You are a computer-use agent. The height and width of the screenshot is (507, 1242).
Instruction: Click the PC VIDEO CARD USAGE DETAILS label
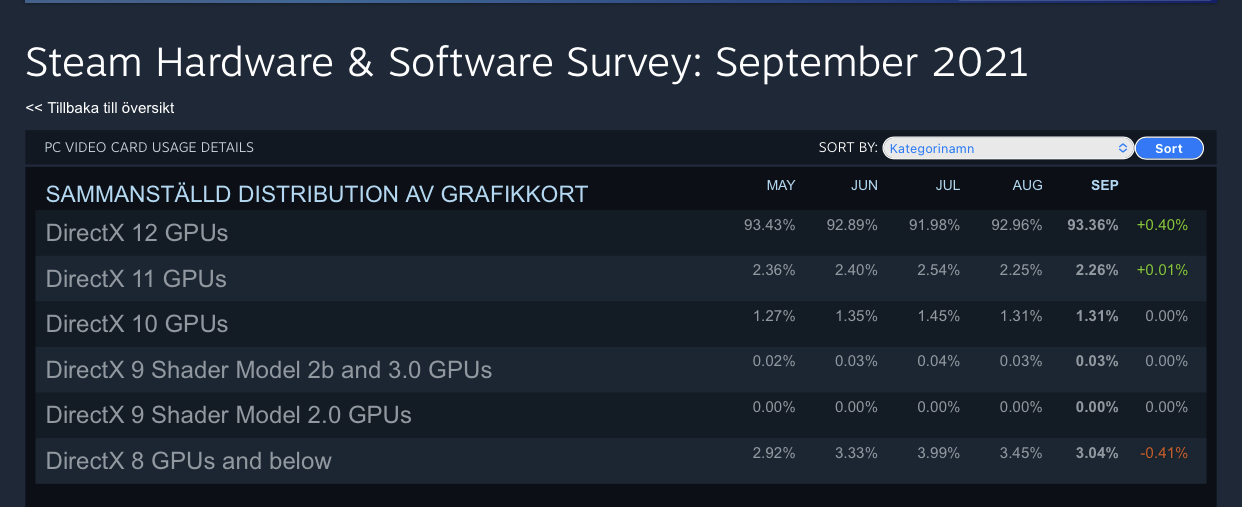tap(149, 147)
